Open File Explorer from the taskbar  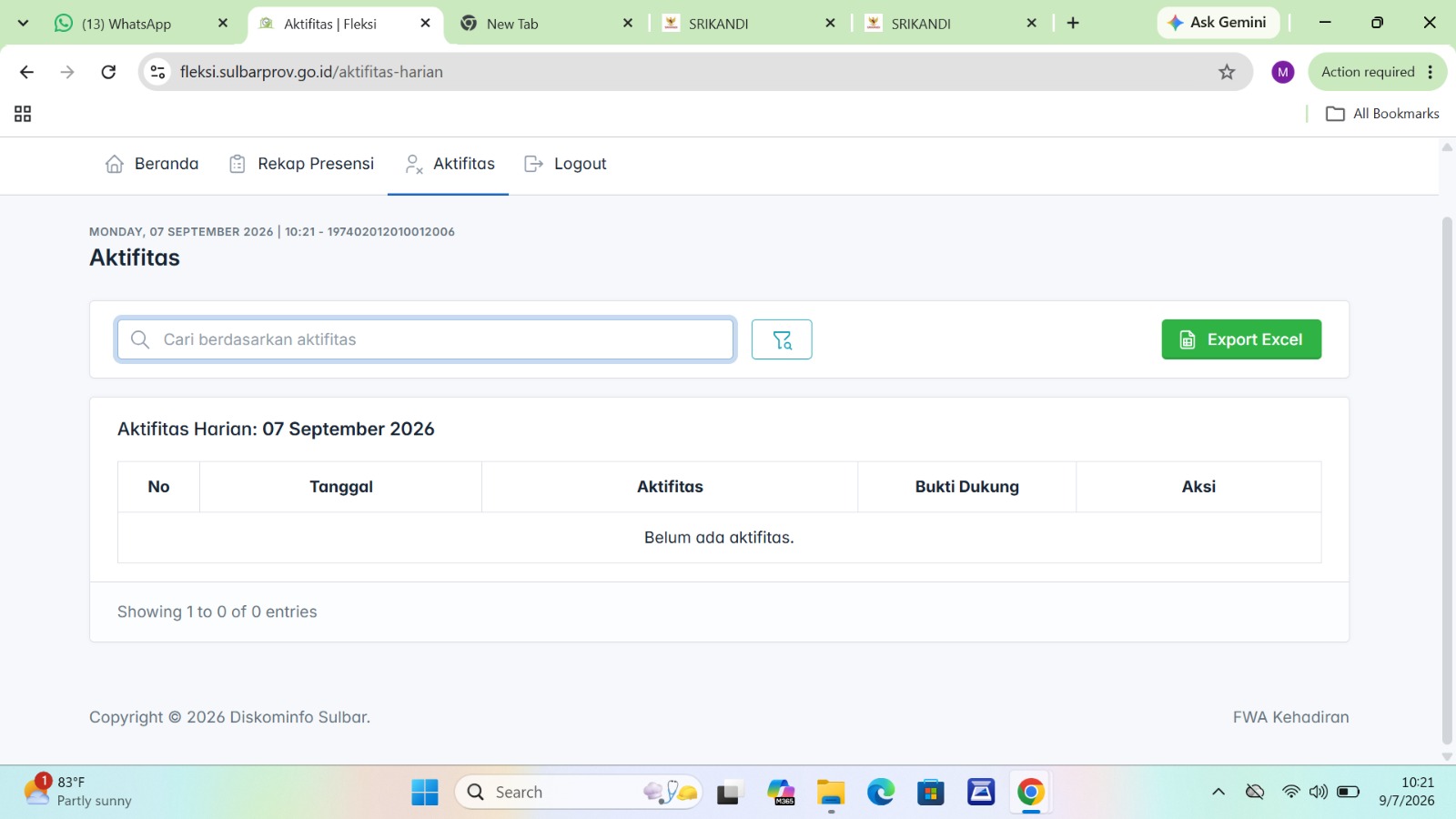[831, 793]
